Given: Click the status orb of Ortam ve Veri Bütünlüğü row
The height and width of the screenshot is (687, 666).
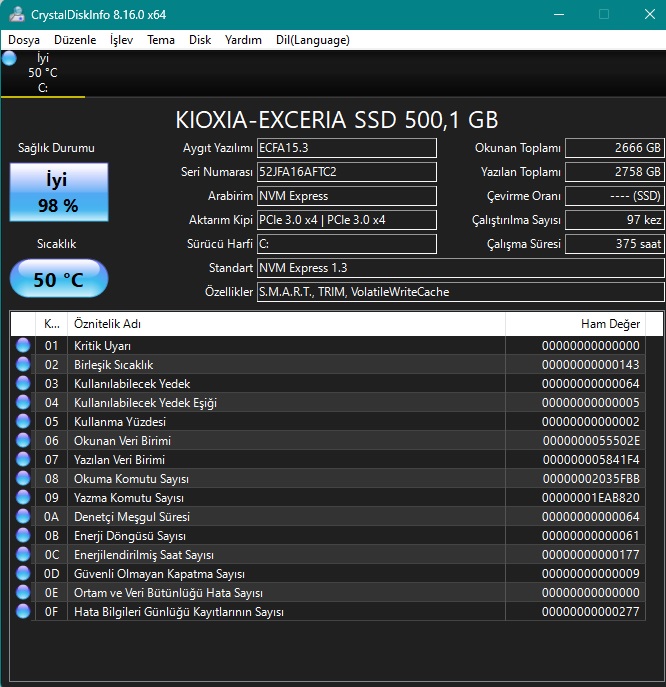Looking at the screenshot, I should click(x=23, y=592).
